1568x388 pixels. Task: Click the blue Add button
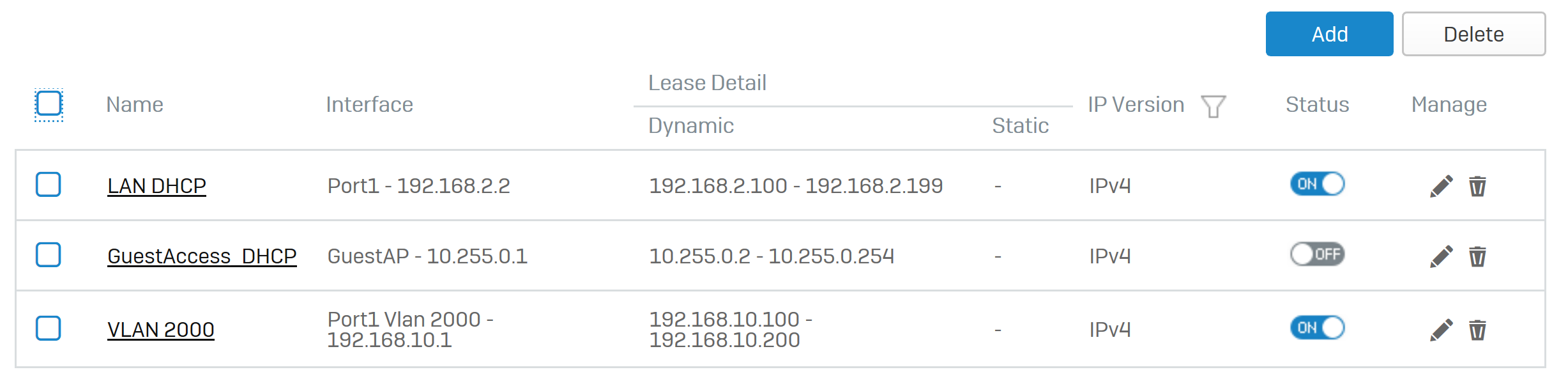point(1329,34)
